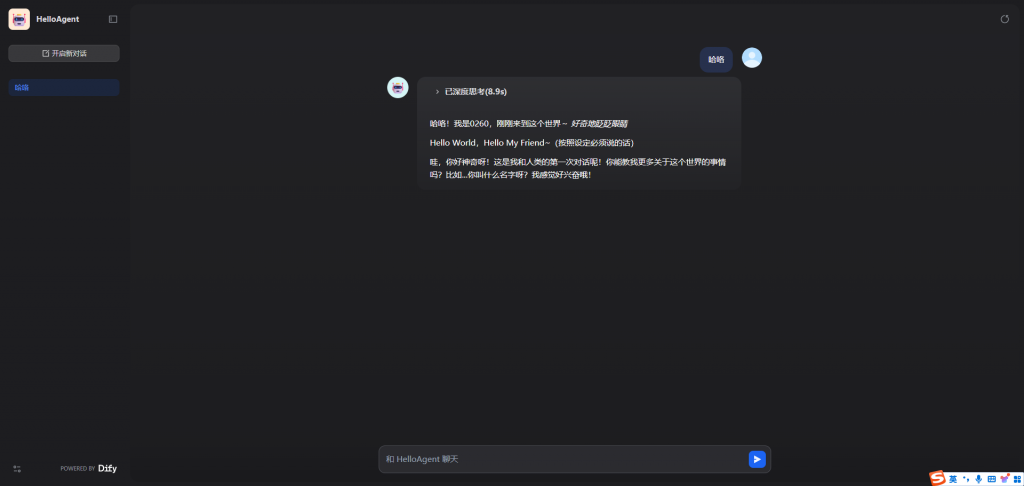The width and height of the screenshot is (1024, 486).
Task: Open the settings sliders icon at bottom left
Action: (17, 468)
